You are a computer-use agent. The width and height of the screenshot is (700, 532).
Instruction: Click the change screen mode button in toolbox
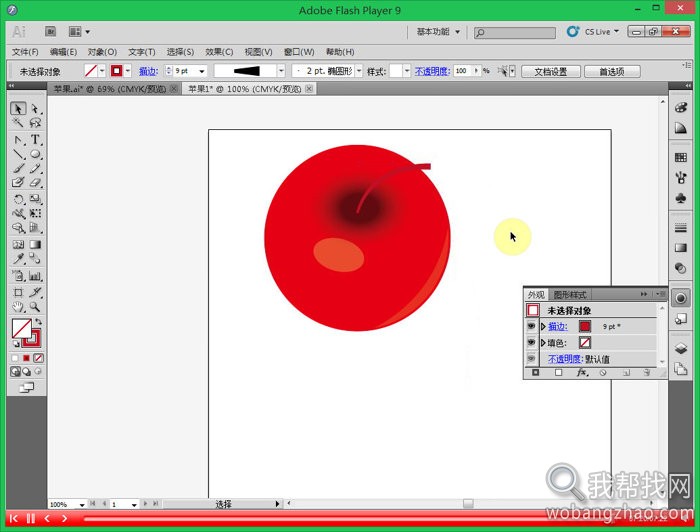tap(26, 387)
